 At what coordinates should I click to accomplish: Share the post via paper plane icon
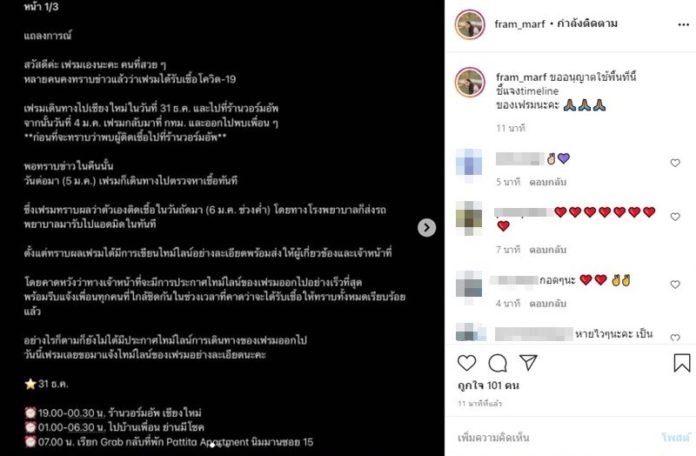[x=528, y=362]
